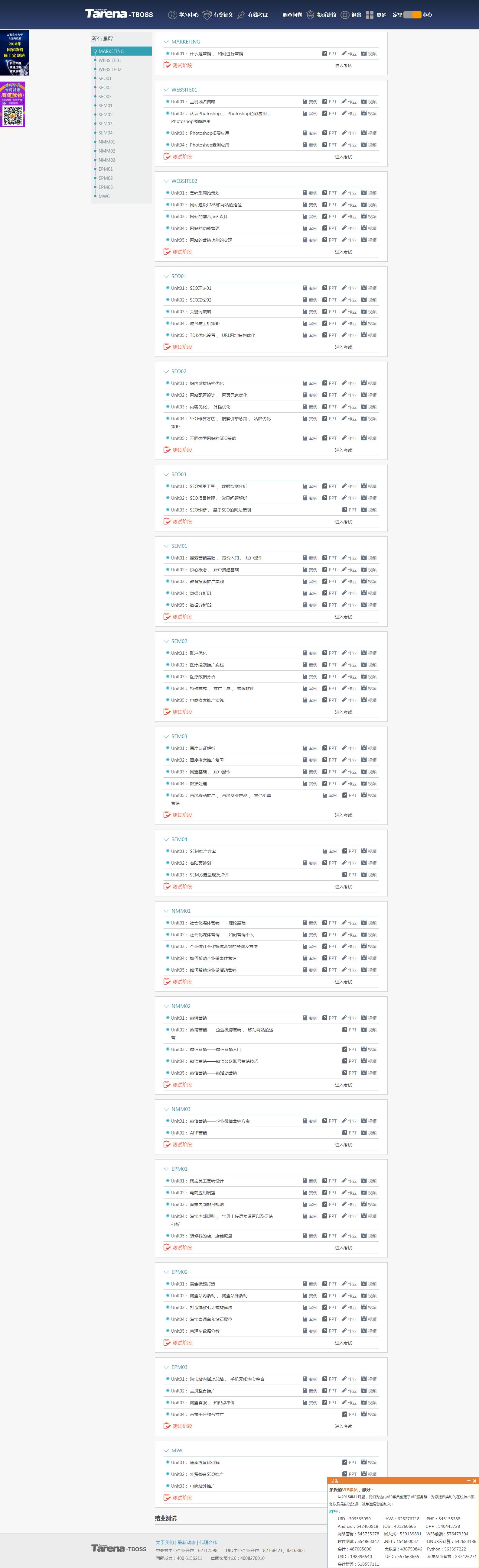Open the 更多 menu in header
This screenshot has height=1568, width=479.
[376, 15]
